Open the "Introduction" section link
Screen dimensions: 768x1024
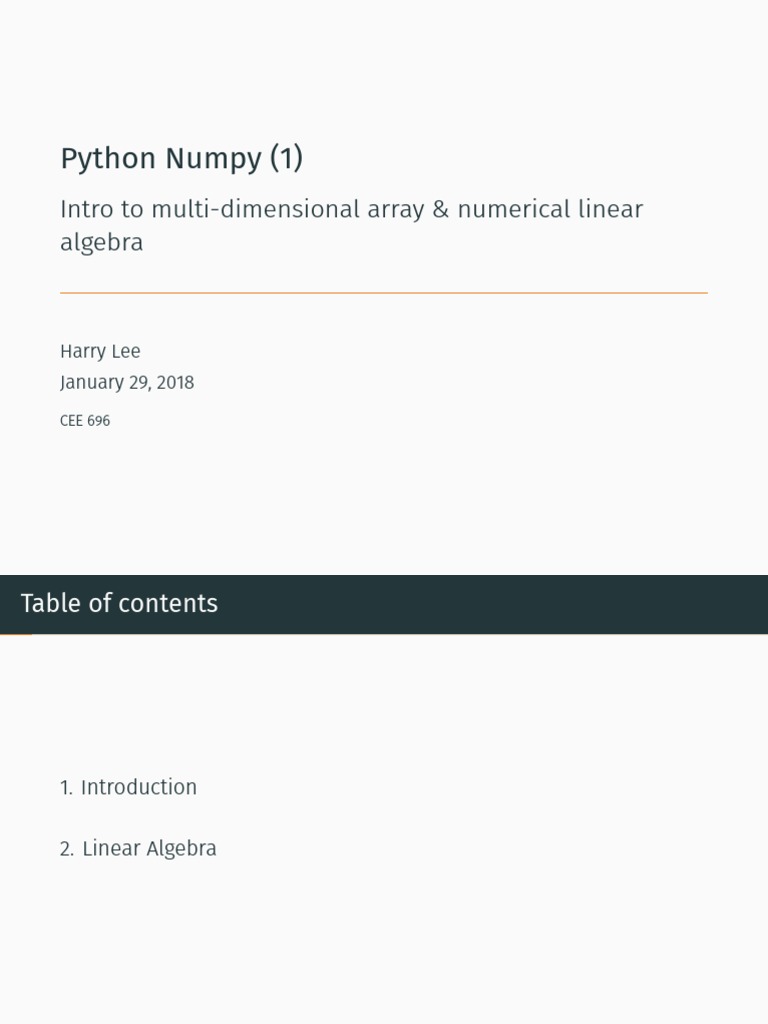138,788
